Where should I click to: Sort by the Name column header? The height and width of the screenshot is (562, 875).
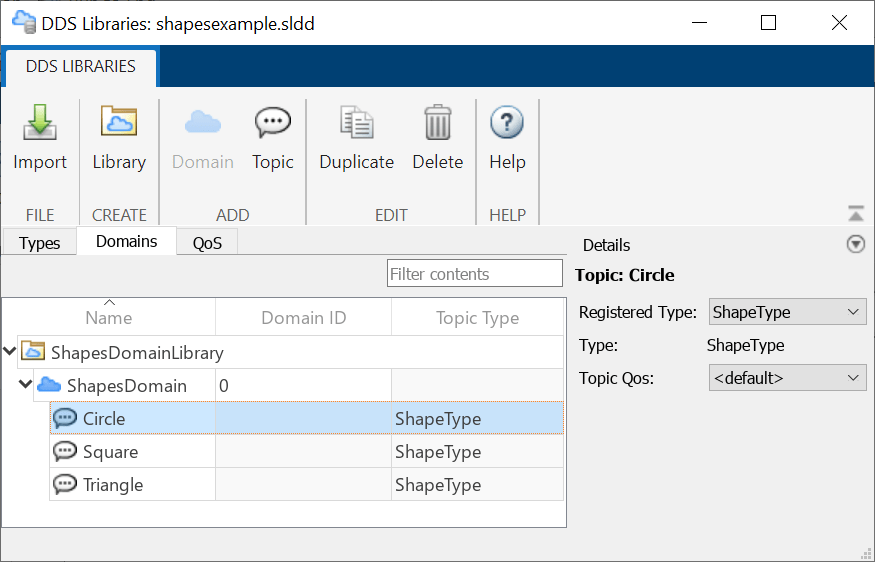109,318
